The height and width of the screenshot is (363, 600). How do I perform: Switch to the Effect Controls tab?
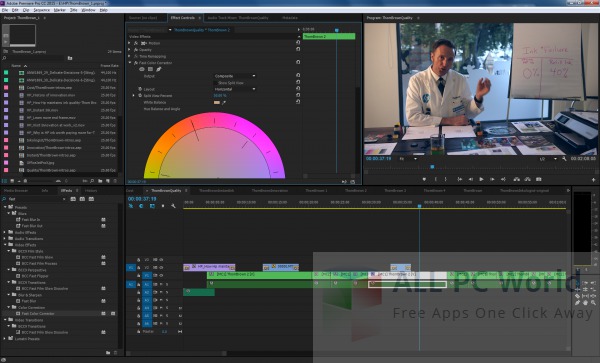point(183,18)
